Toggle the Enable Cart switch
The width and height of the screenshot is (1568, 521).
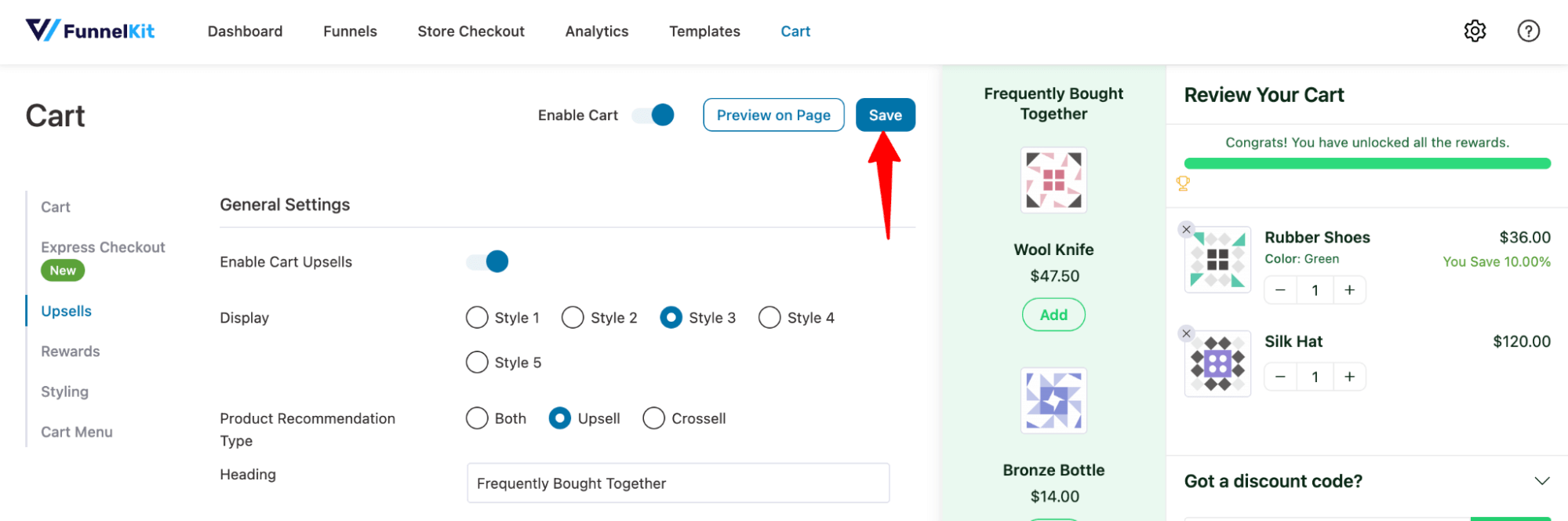point(653,115)
